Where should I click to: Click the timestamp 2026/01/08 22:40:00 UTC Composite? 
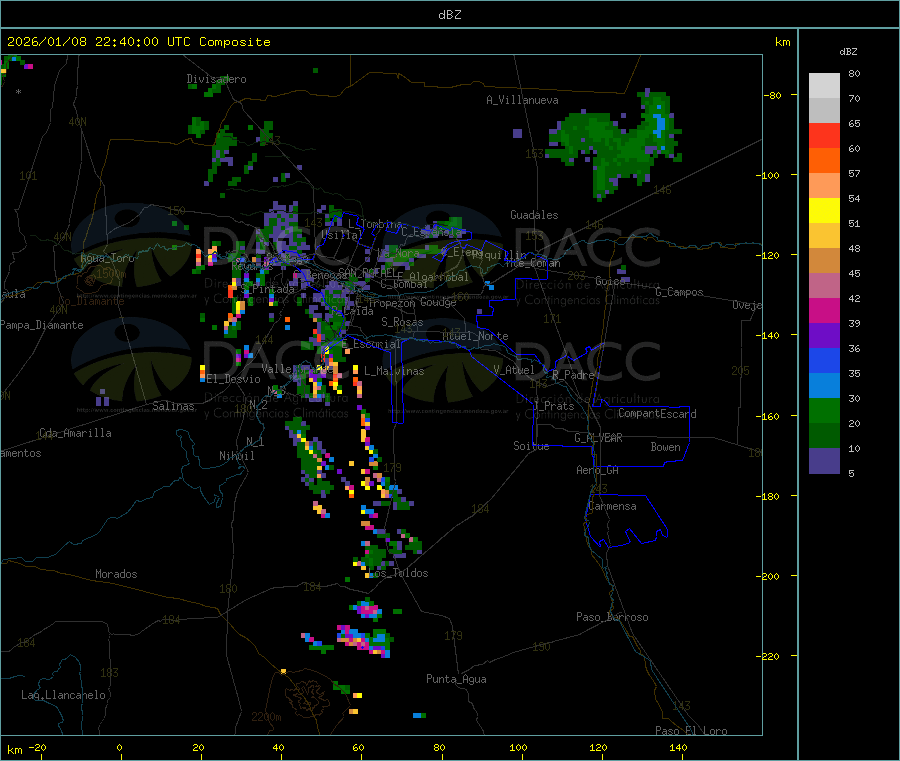tap(138, 42)
